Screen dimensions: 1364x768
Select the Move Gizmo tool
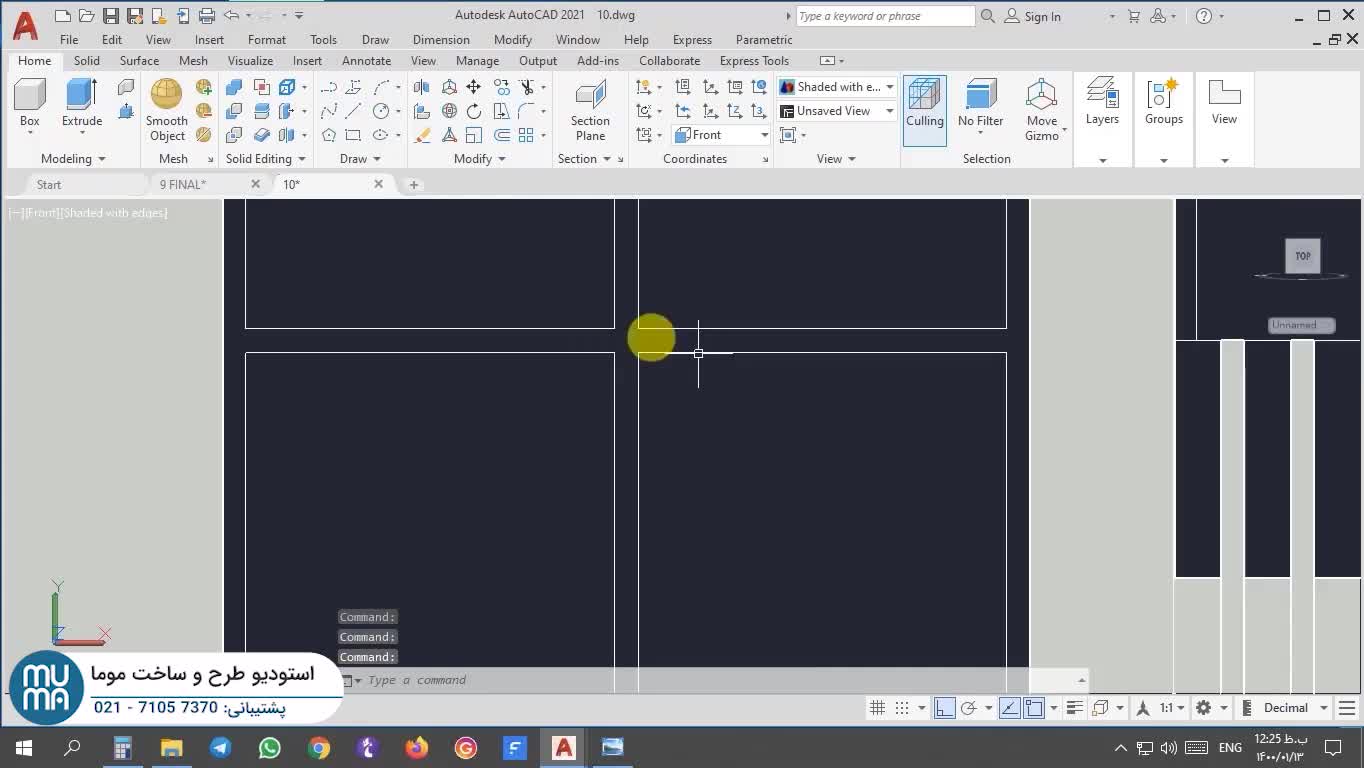click(1041, 110)
